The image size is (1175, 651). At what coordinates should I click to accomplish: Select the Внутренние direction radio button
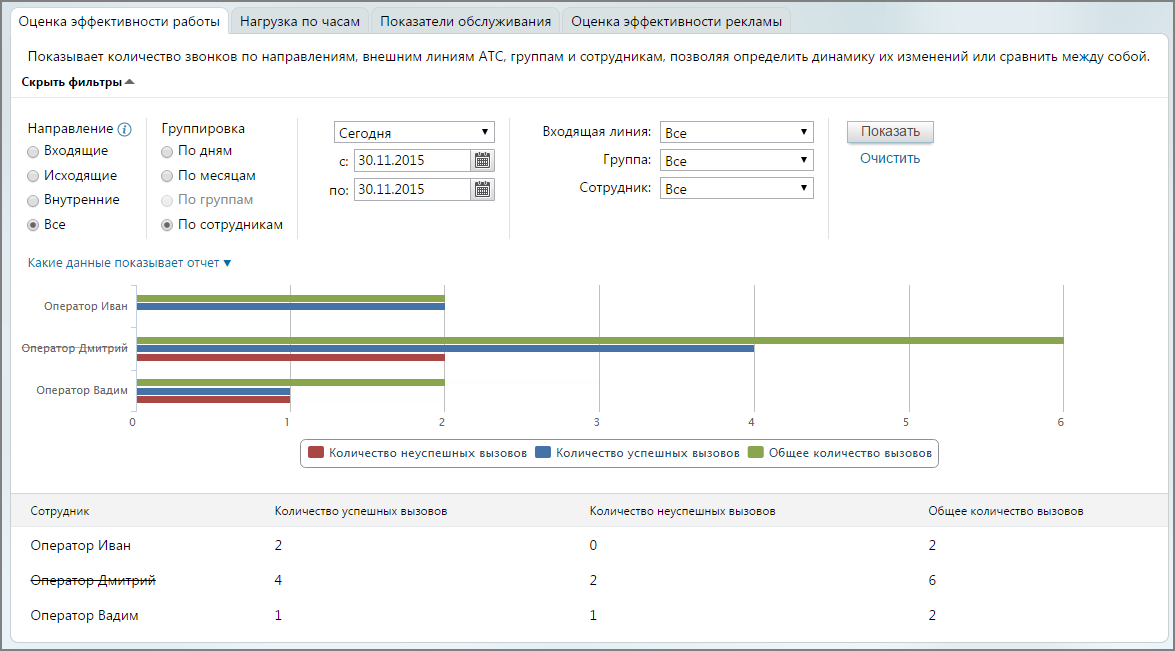coord(33,201)
